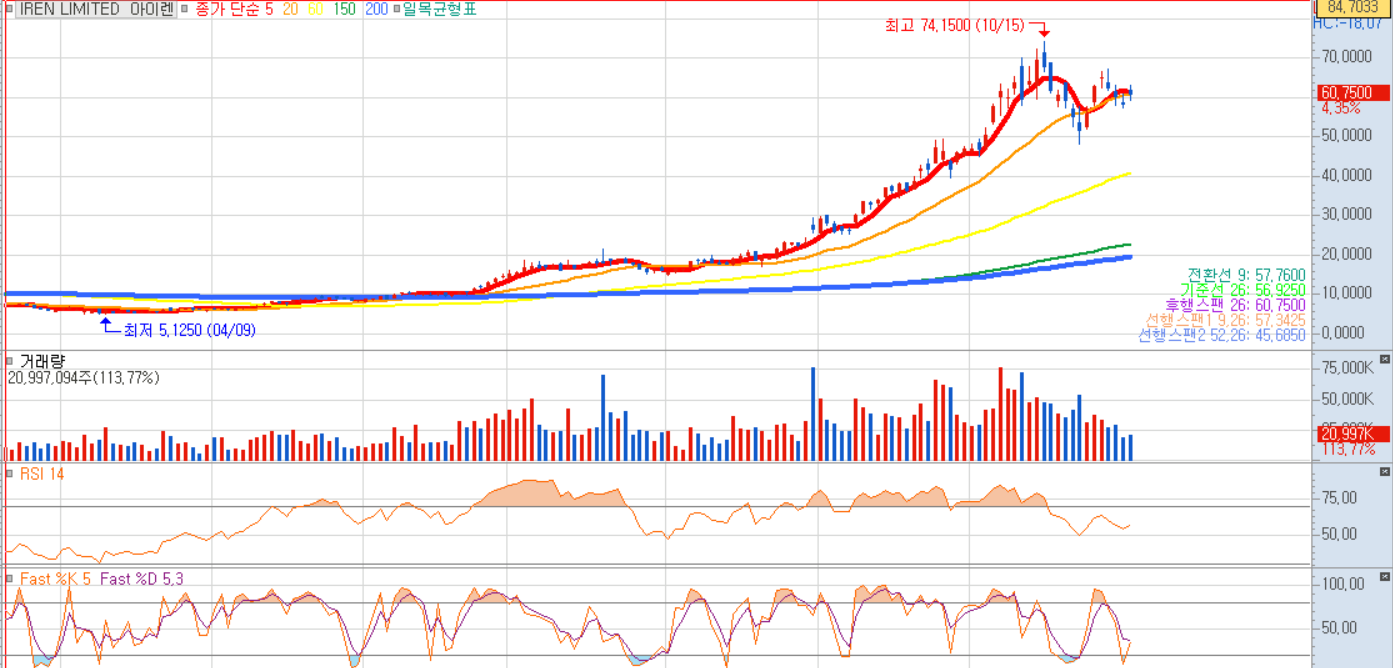Select the blue 200 moving average label
Viewport: 1393px width, 668px height.
[x=377, y=9]
